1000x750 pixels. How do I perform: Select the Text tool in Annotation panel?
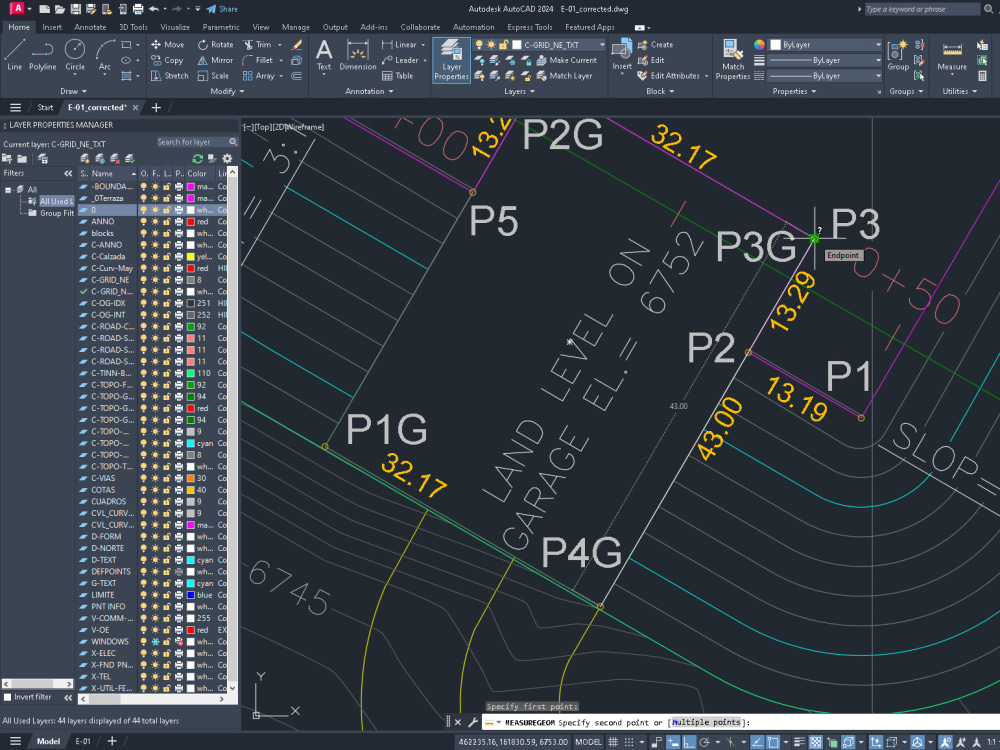coord(324,52)
